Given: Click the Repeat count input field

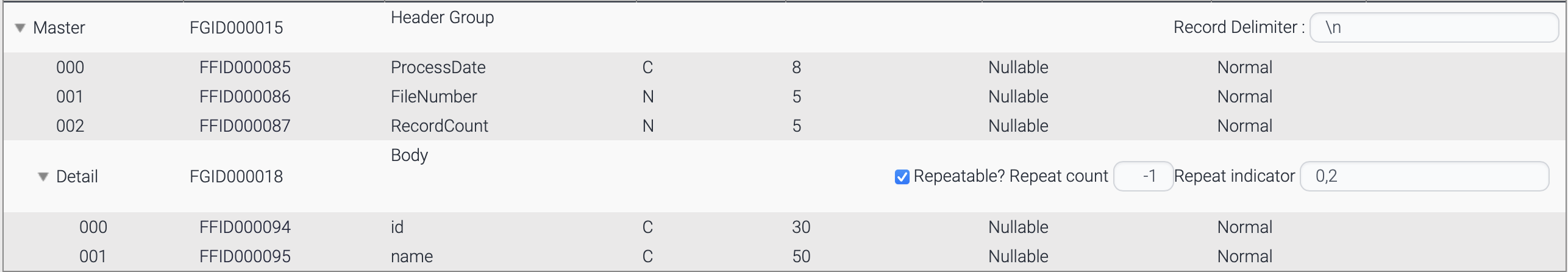Looking at the screenshot, I should point(1143,176).
